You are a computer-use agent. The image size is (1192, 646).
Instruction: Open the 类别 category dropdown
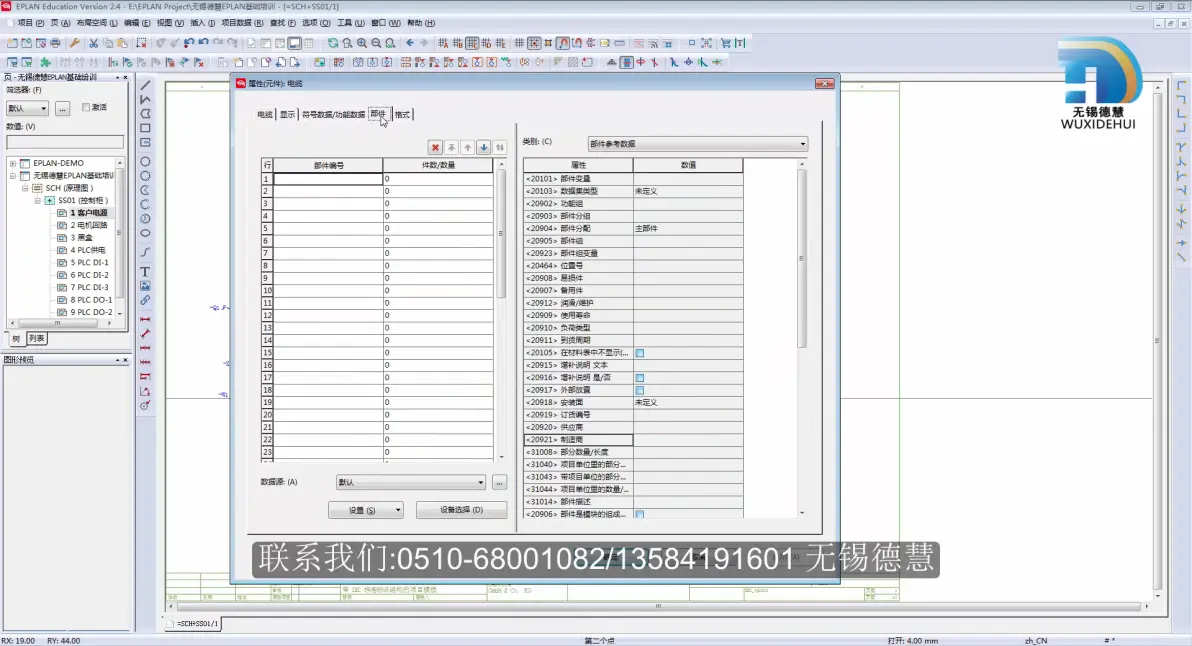click(698, 144)
